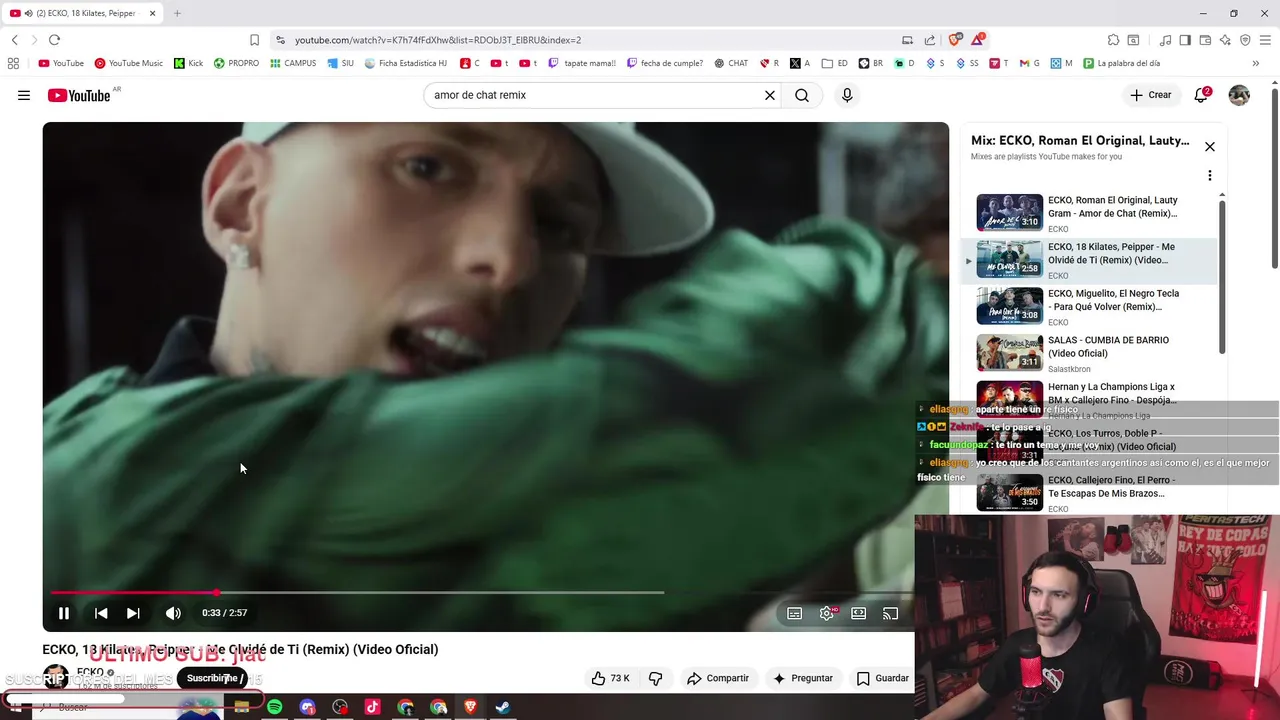Open Brave browser taskbar icon
This screenshot has width=1280, height=720.
pos(470,707)
